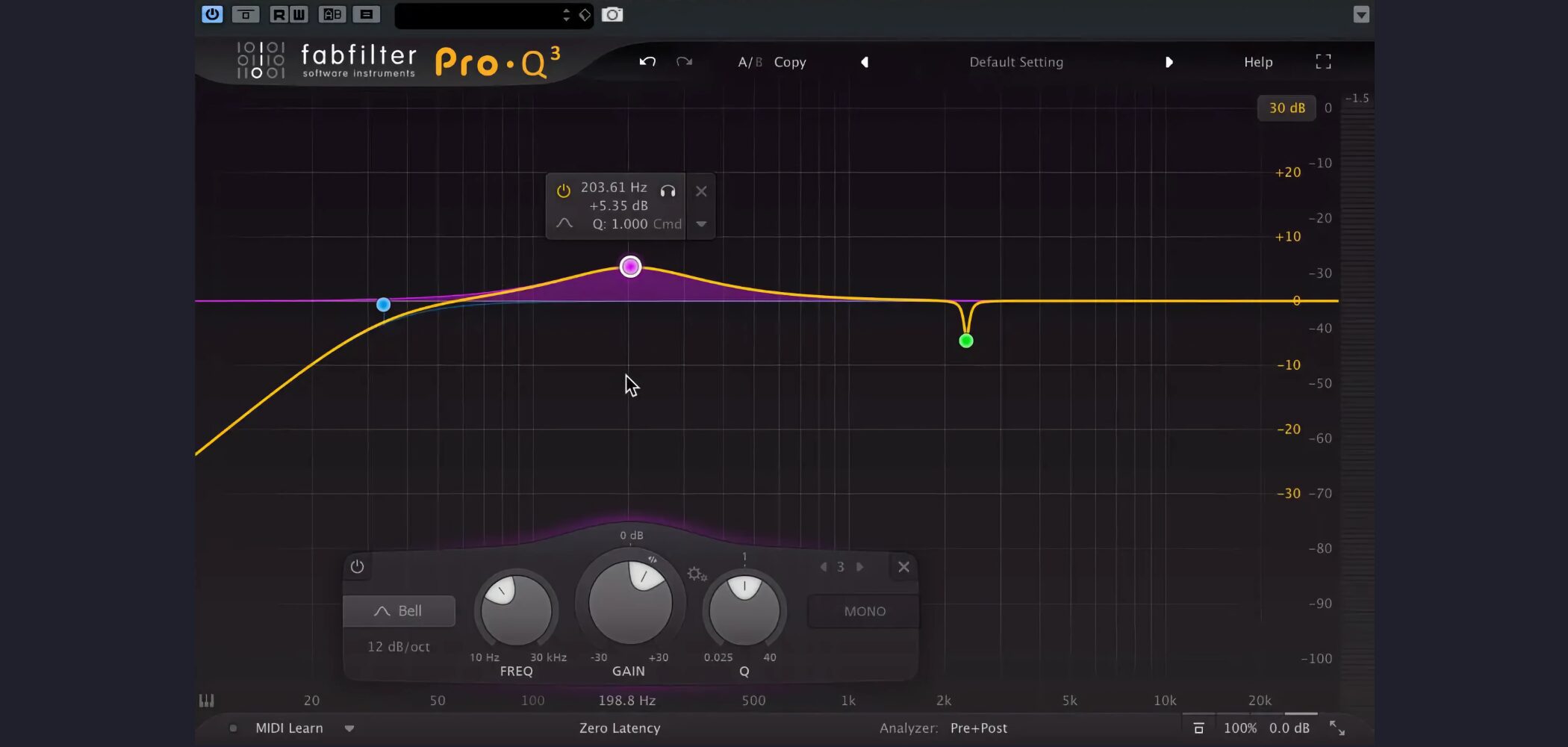Redo the last change

(x=684, y=62)
